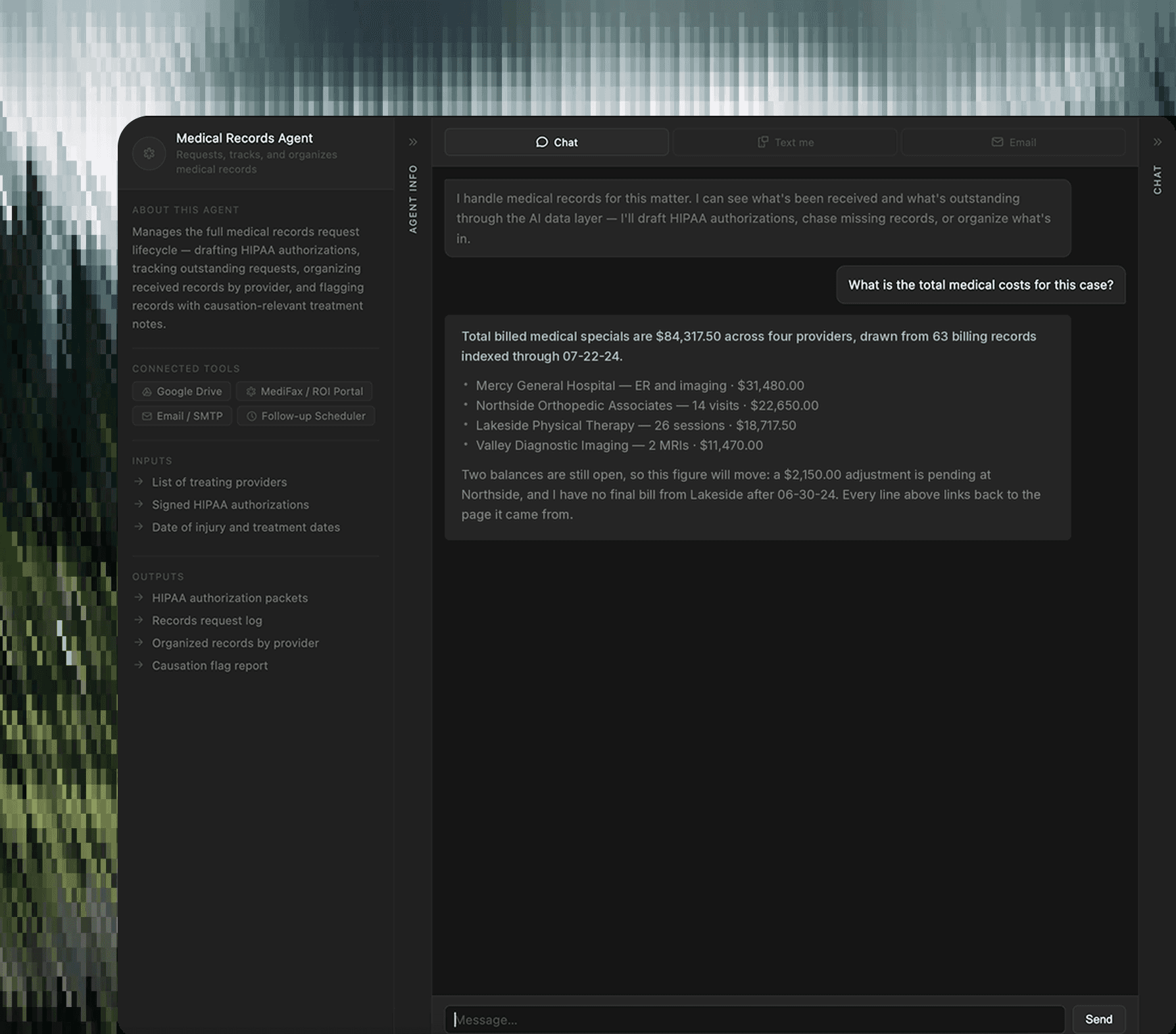1176x1034 pixels.
Task: Switch to the Email tab
Action: [x=1013, y=142]
